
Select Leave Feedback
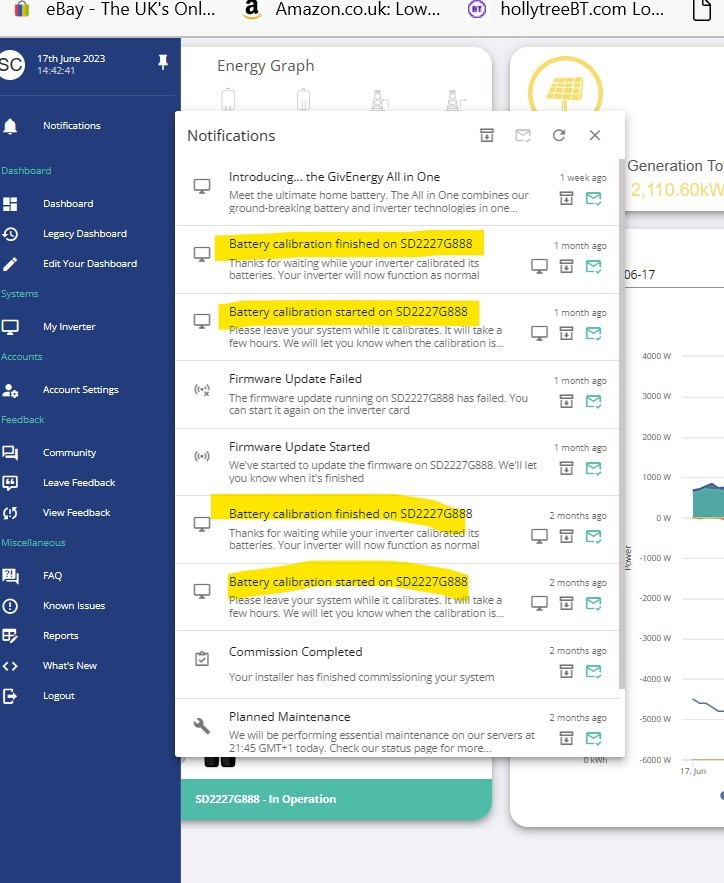79,483
